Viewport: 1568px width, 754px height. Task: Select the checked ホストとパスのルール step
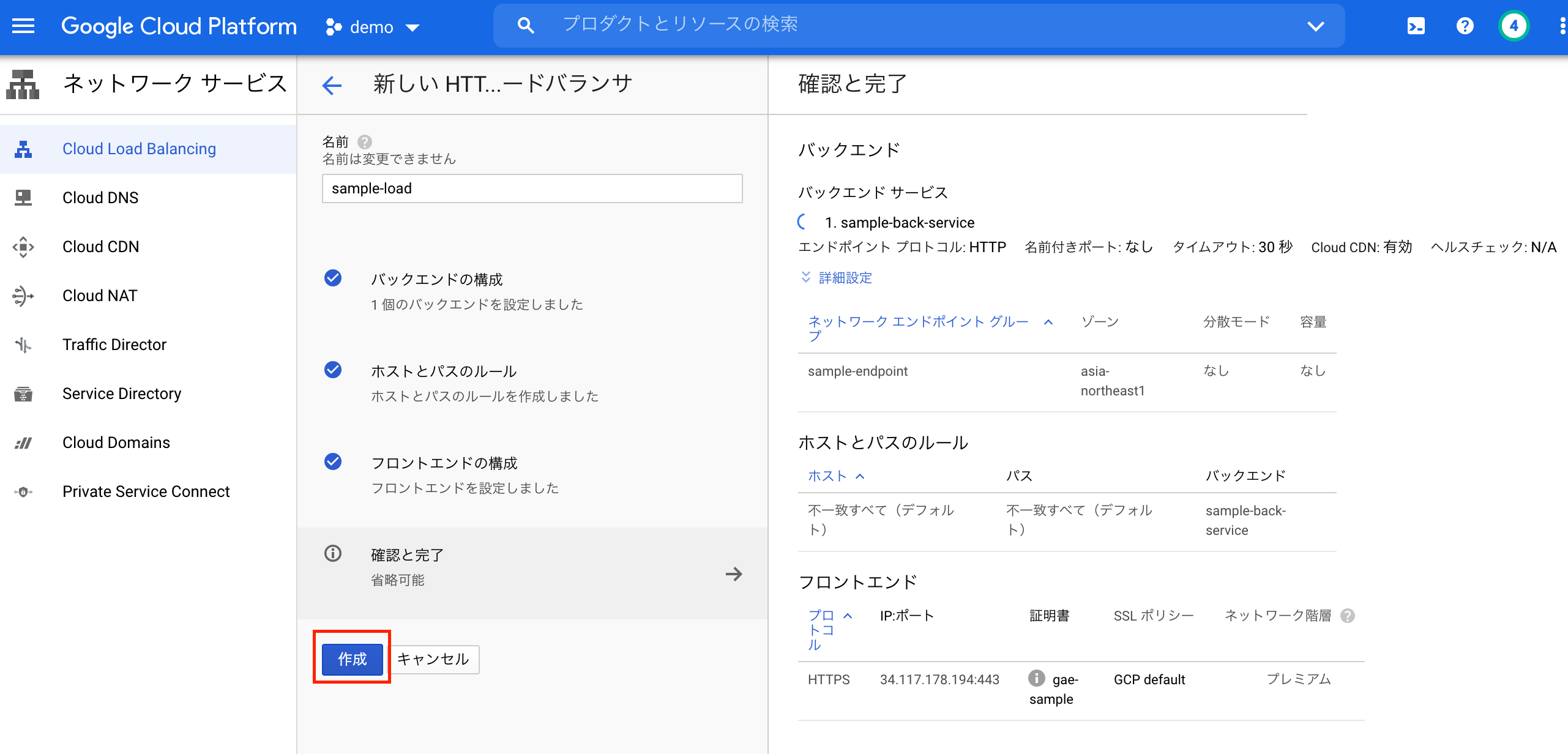[x=443, y=371]
